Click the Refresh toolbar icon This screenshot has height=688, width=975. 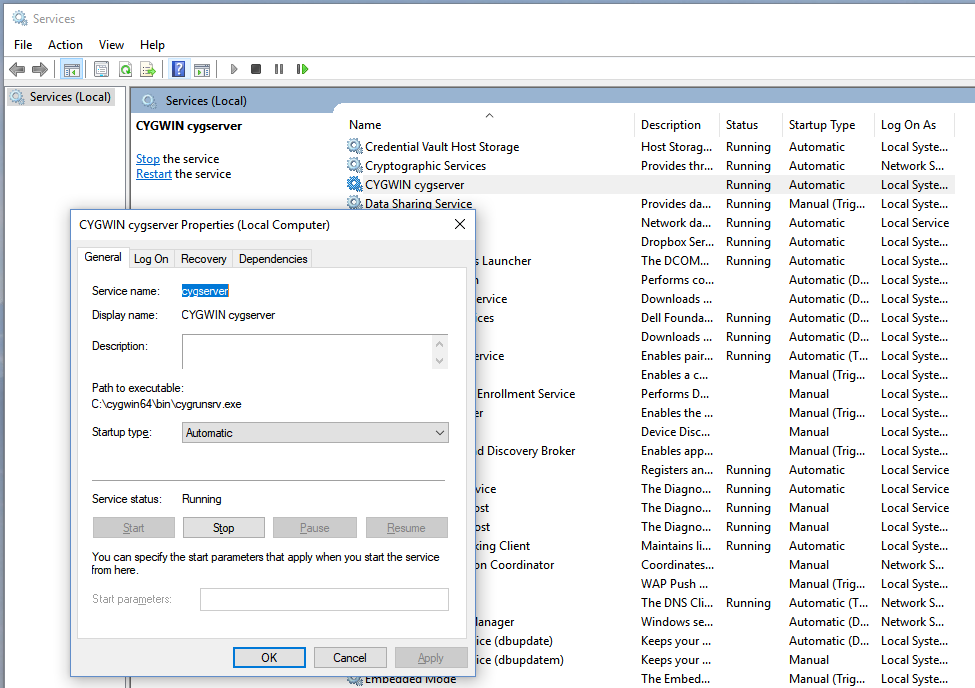tap(125, 69)
